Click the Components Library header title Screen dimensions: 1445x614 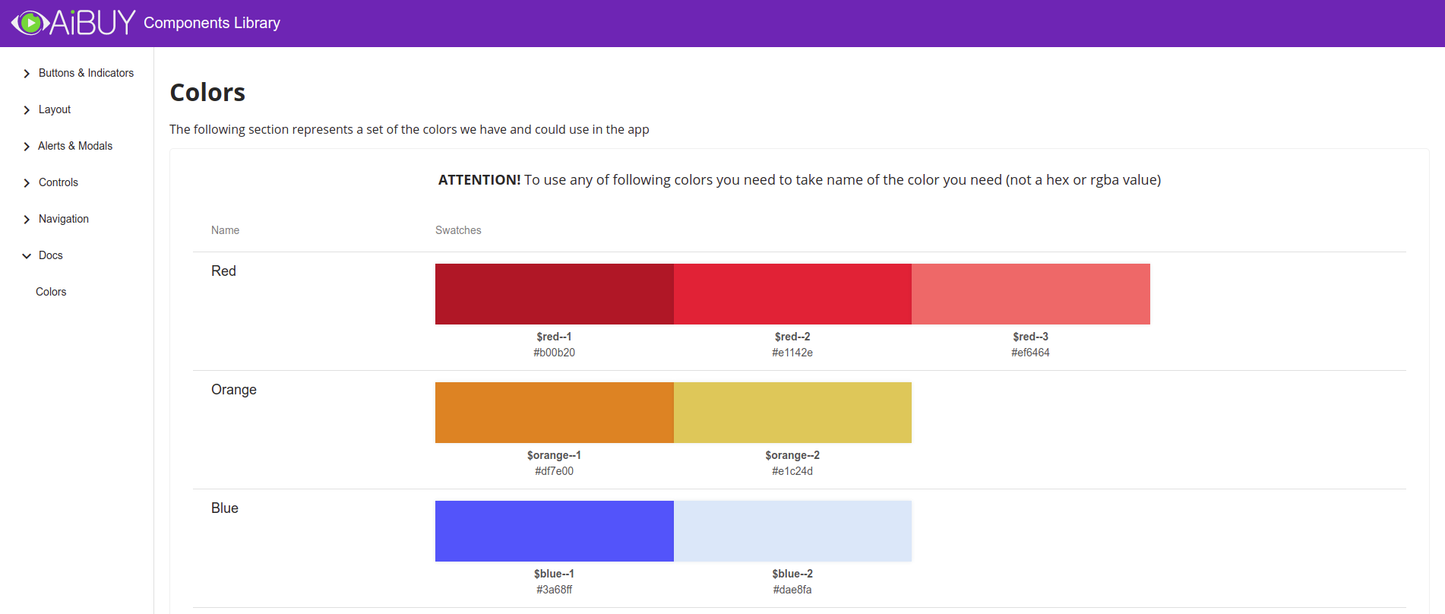[x=212, y=23]
